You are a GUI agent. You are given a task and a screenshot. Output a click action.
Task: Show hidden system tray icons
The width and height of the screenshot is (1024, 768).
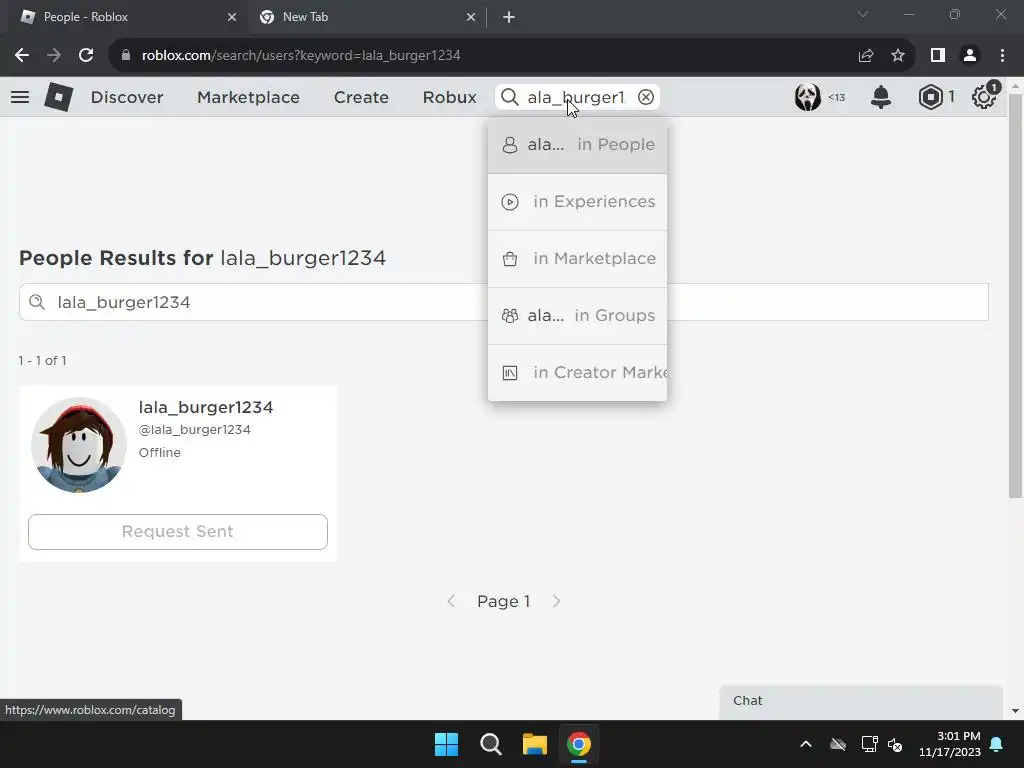(x=806, y=744)
